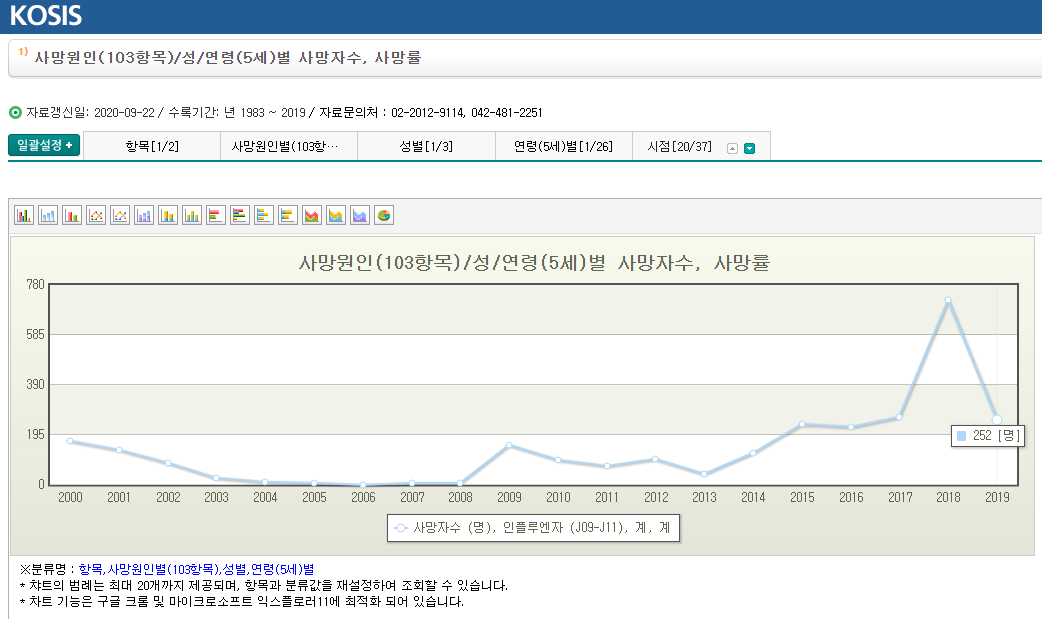Switch to the 성별[1/3] tab
The height and width of the screenshot is (619, 1042).
426,145
